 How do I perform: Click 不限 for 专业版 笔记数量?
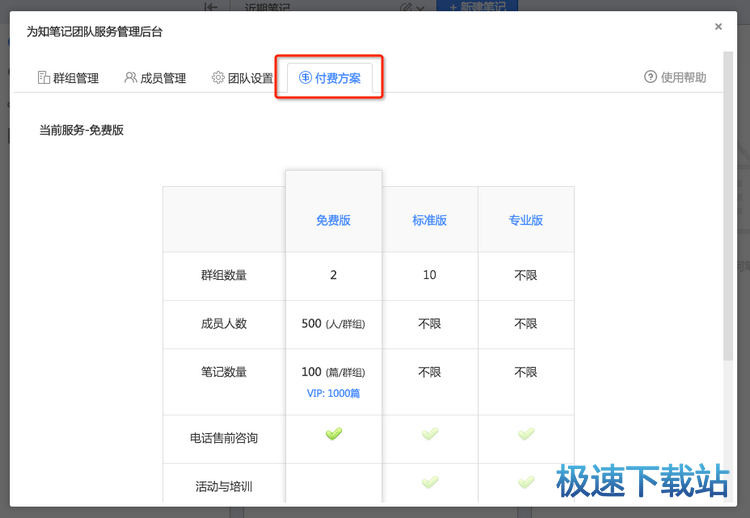526,372
